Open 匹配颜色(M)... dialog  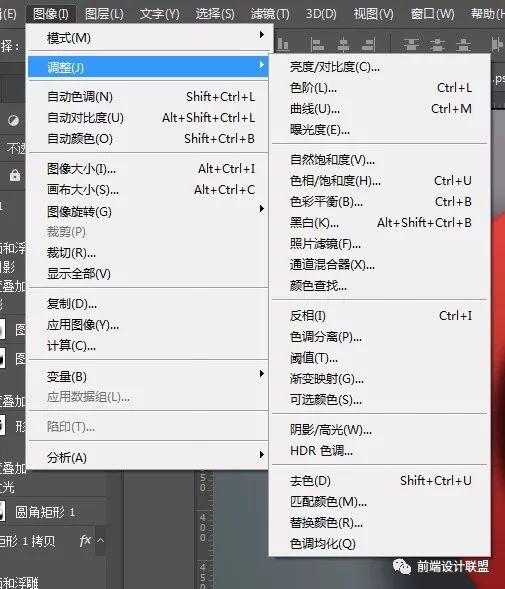click(x=380, y=501)
